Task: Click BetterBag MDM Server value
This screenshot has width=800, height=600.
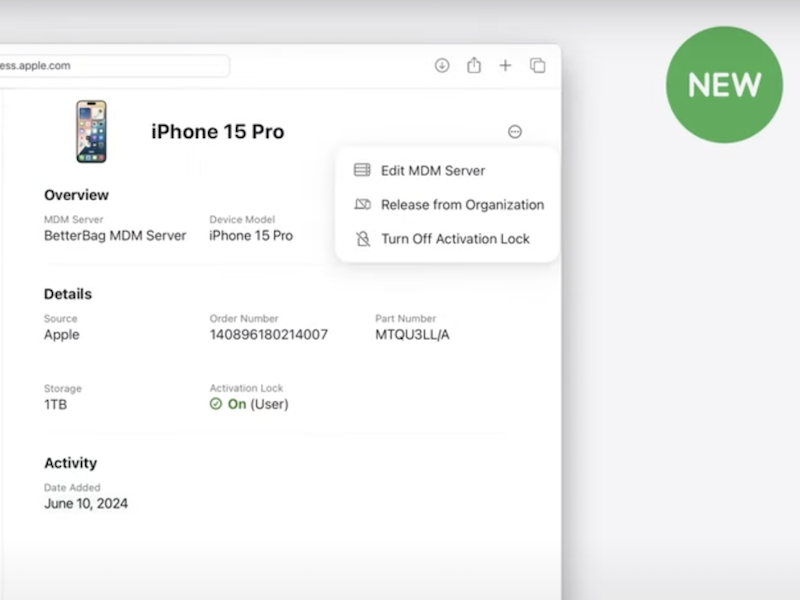Action: pyautogui.click(x=115, y=236)
